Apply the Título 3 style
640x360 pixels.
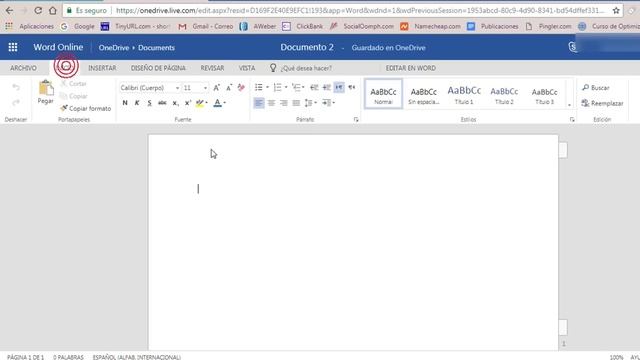click(x=544, y=94)
